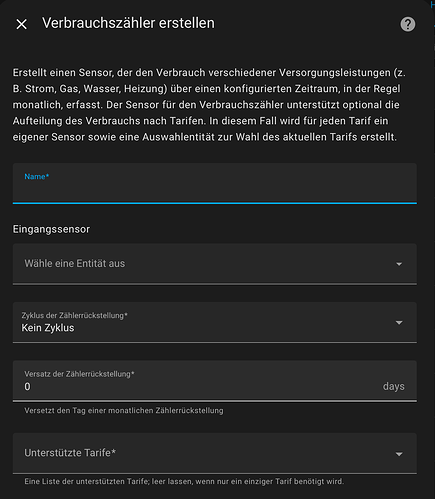Open the Zyklus der Zählerrückstellung dropdown

tap(215, 322)
